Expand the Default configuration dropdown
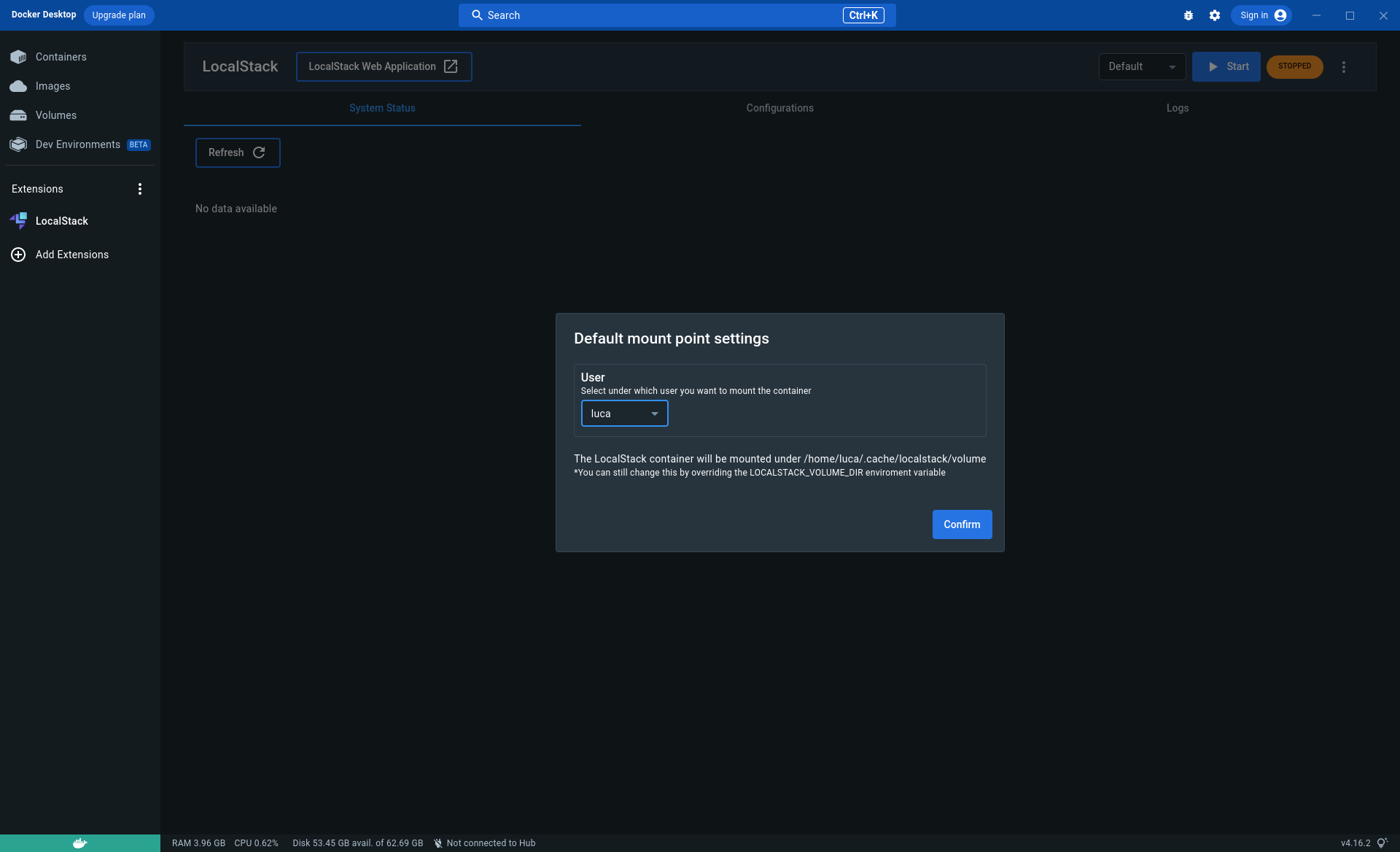 click(x=1142, y=66)
